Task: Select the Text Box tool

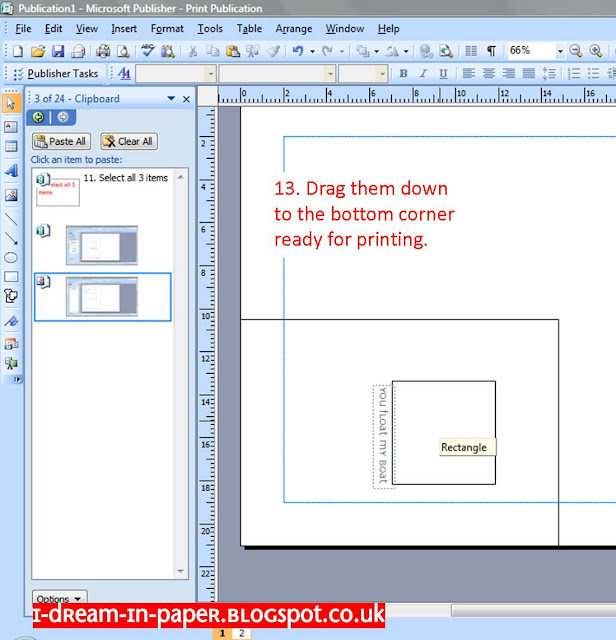Action: 11,127
